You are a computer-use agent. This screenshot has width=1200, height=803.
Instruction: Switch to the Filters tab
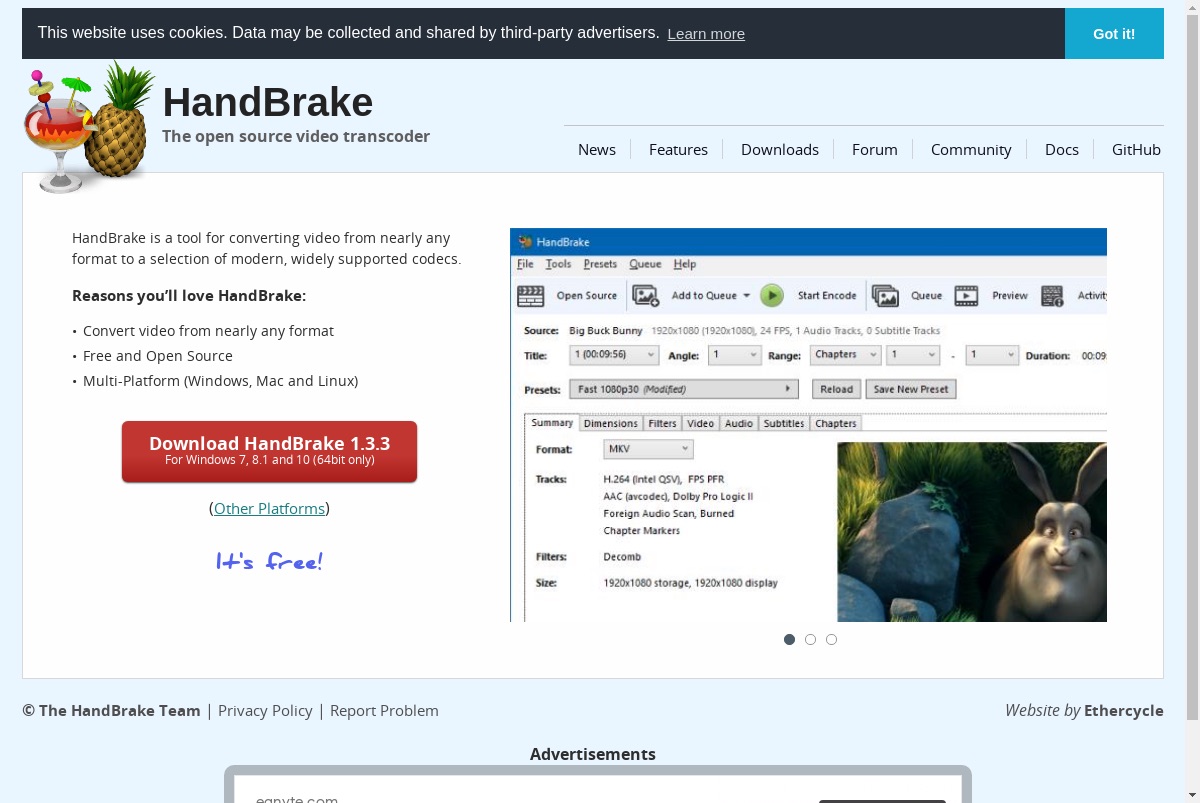(x=662, y=423)
